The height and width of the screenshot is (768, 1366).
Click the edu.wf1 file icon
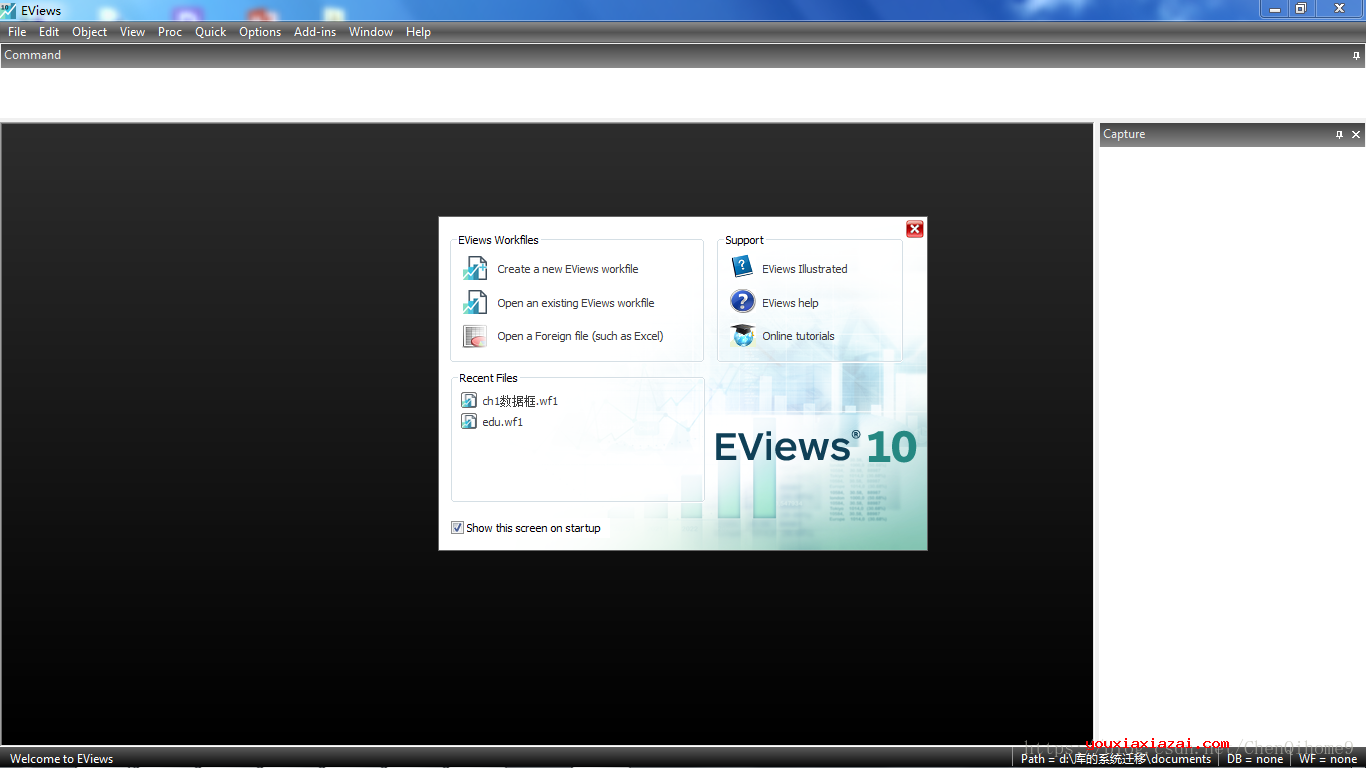coord(469,421)
